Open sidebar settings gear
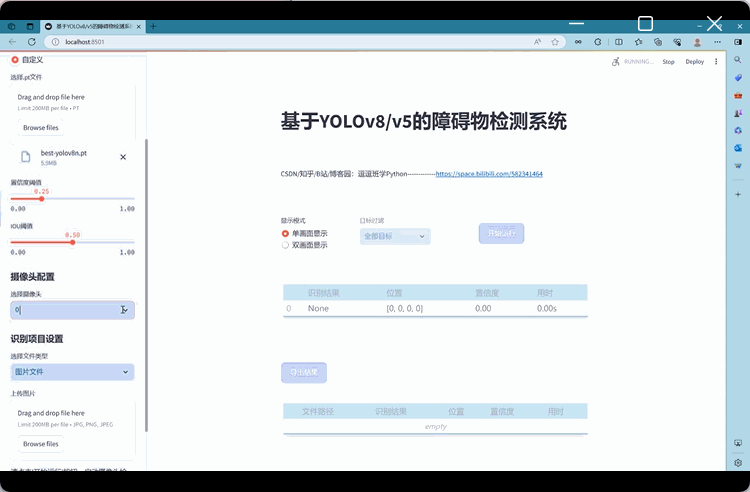This screenshot has height=492, width=750. tap(738, 462)
